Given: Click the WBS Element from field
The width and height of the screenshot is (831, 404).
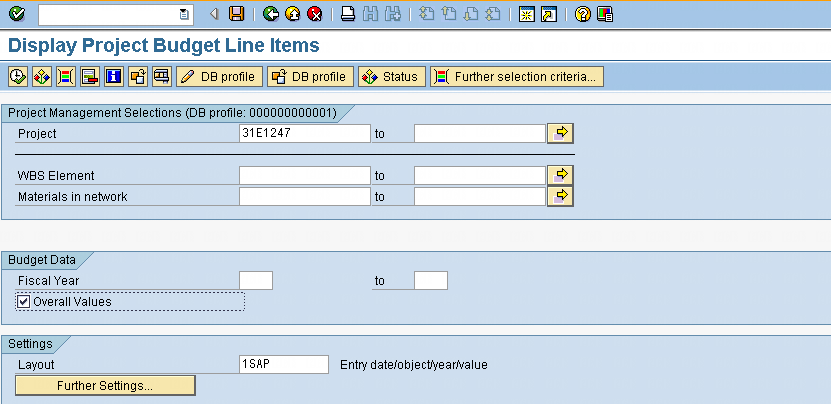Looking at the screenshot, I should 305,175.
